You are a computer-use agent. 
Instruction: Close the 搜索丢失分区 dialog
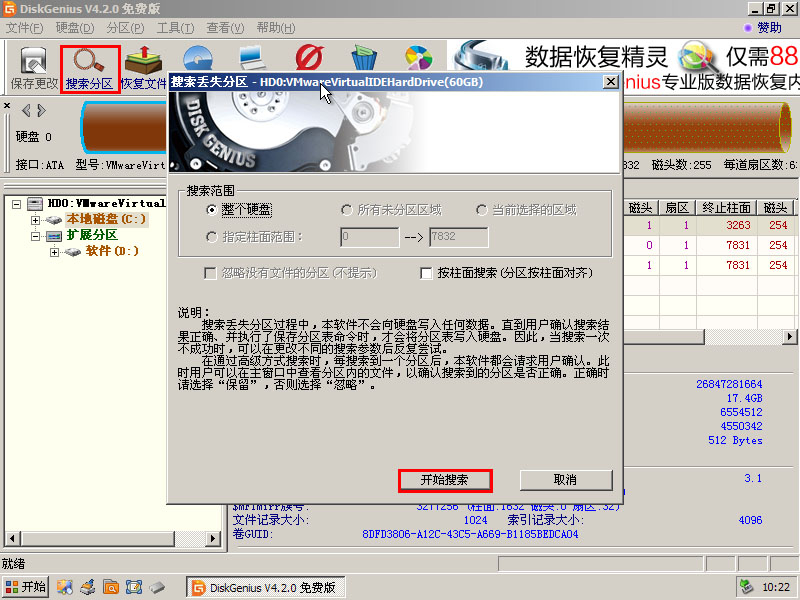pos(610,82)
